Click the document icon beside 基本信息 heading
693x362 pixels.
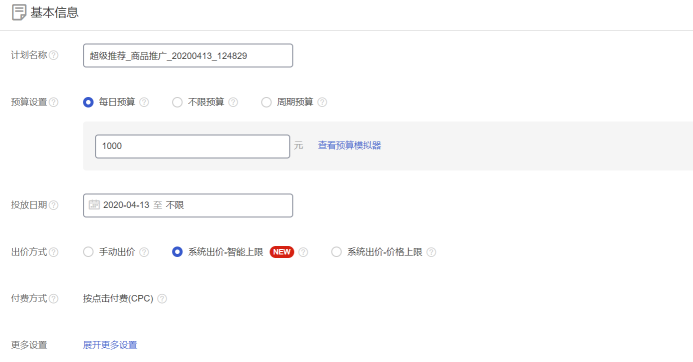(19, 12)
